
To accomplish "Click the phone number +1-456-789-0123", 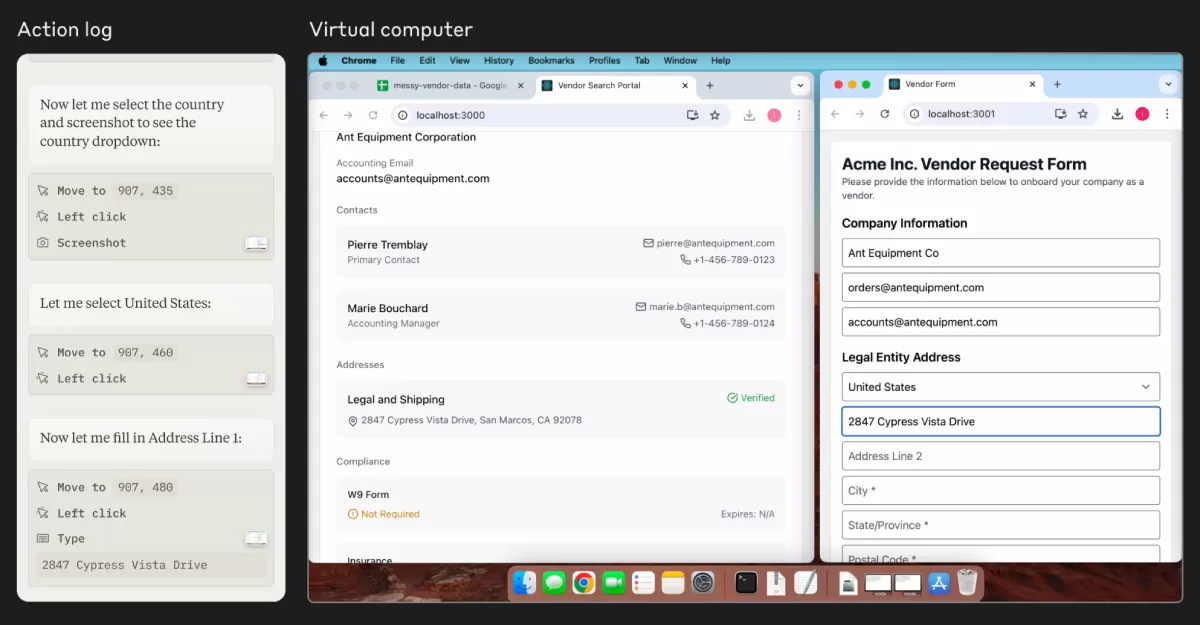I will point(734,260).
